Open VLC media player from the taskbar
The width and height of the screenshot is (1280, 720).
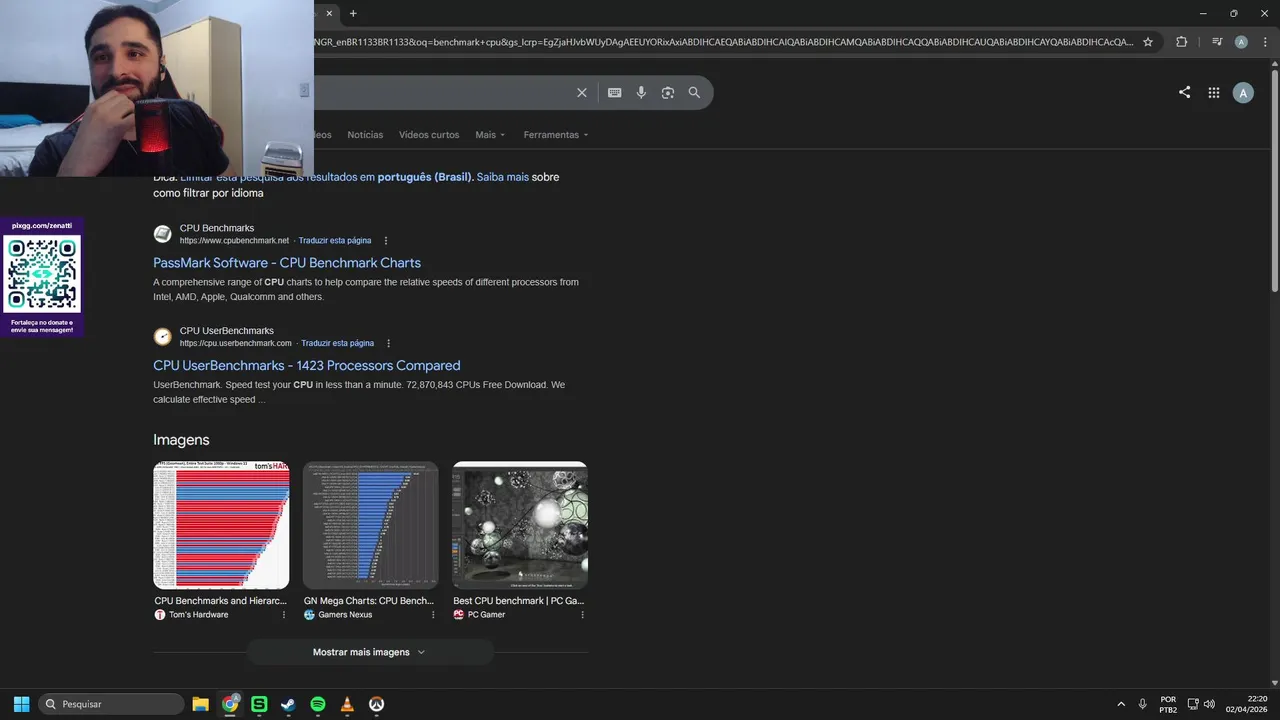pyautogui.click(x=347, y=704)
